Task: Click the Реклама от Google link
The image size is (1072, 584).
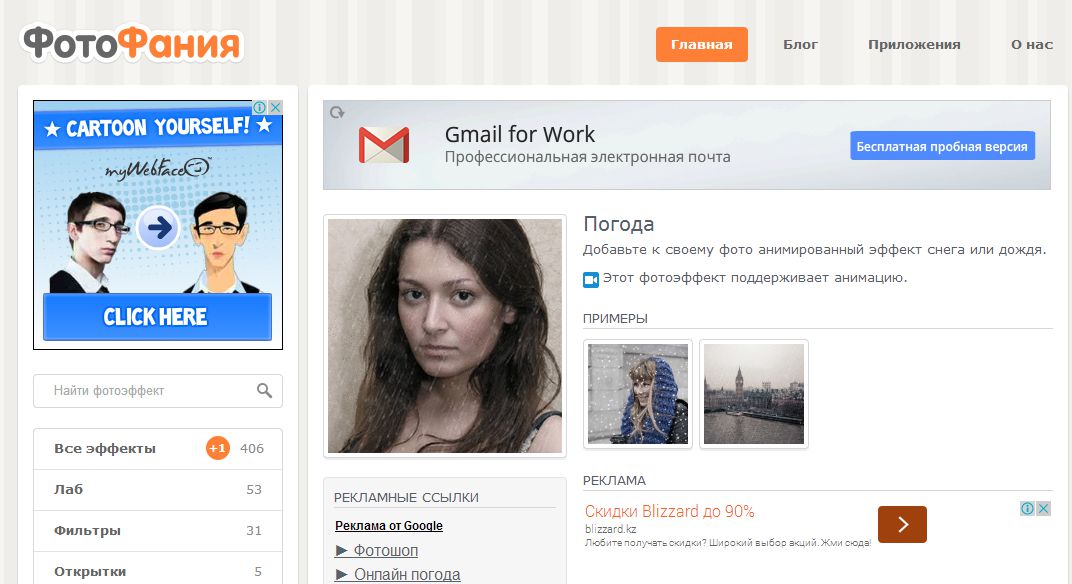Action: tap(389, 526)
